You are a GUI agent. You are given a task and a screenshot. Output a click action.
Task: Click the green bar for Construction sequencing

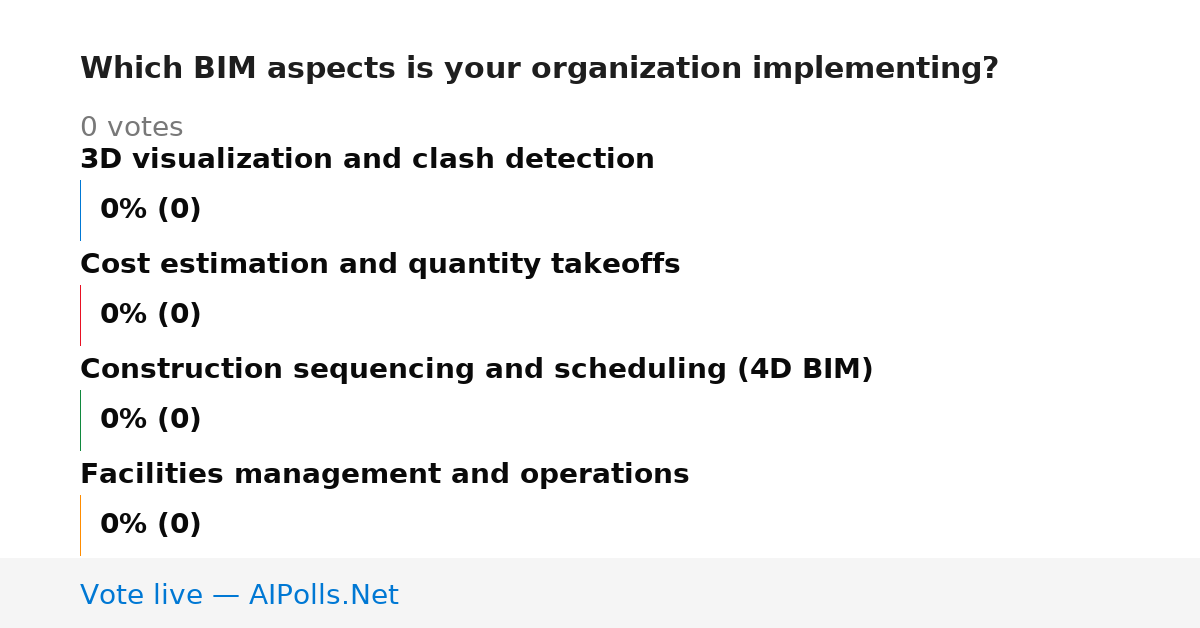point(80,420)
